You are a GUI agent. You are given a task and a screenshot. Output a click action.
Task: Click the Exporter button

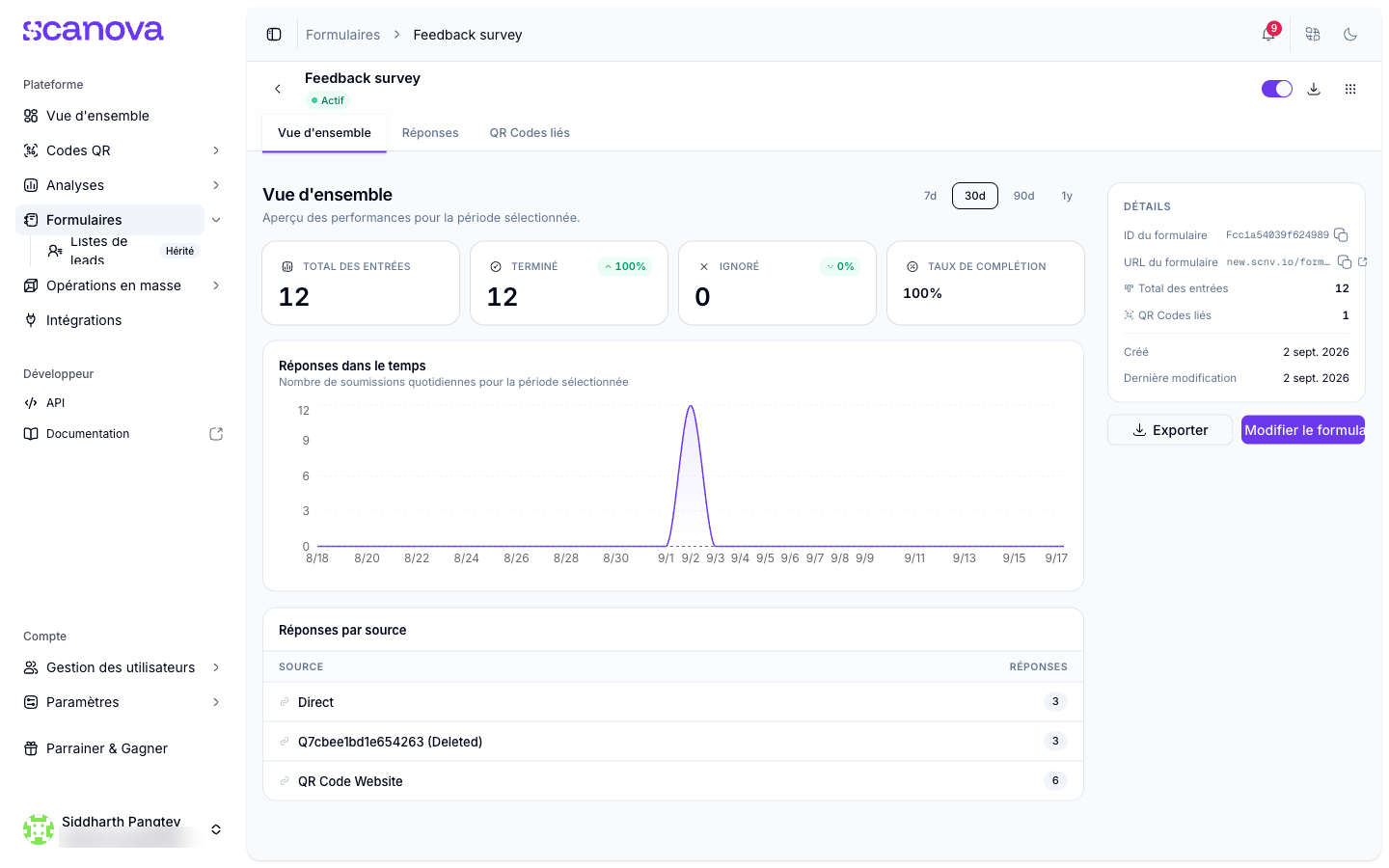[x=1170, y=430]
